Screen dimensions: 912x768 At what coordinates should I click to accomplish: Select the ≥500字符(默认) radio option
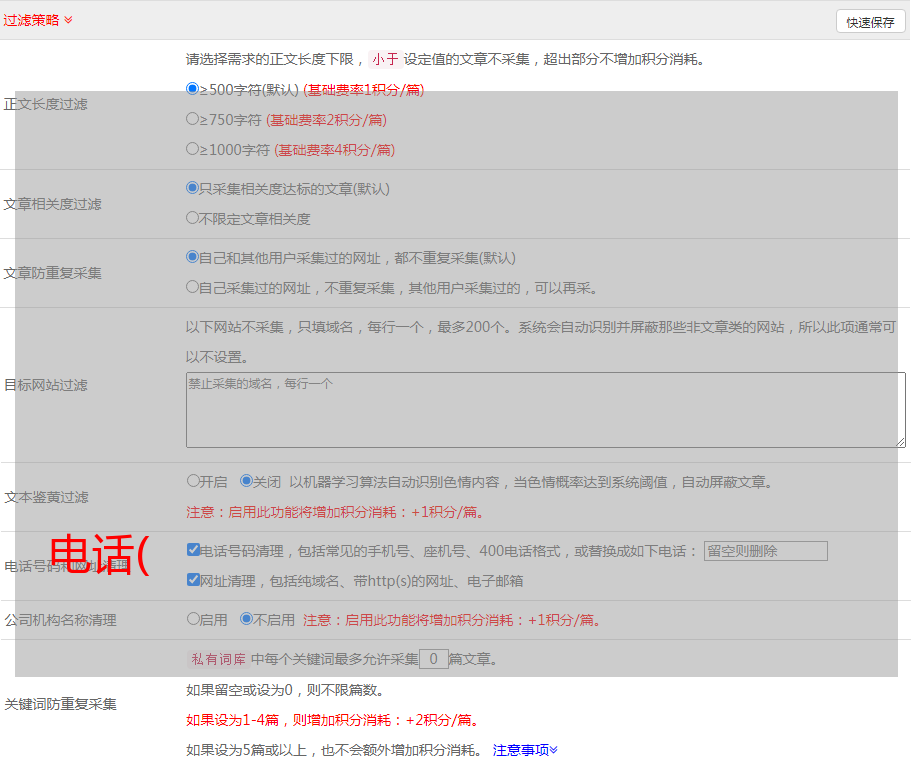tap(192, 88)
